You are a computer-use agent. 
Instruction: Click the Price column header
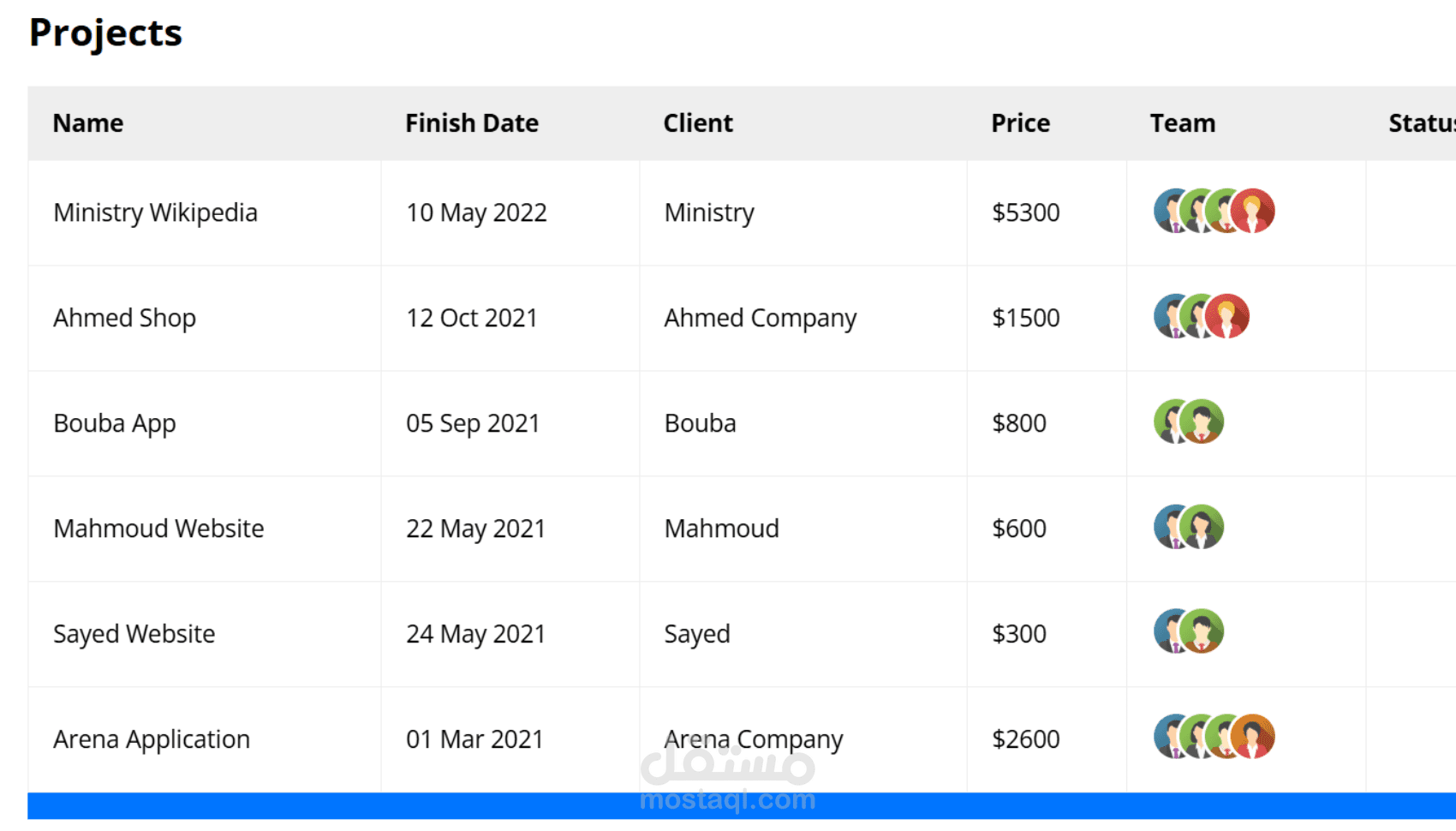[x=1020, y=123]
